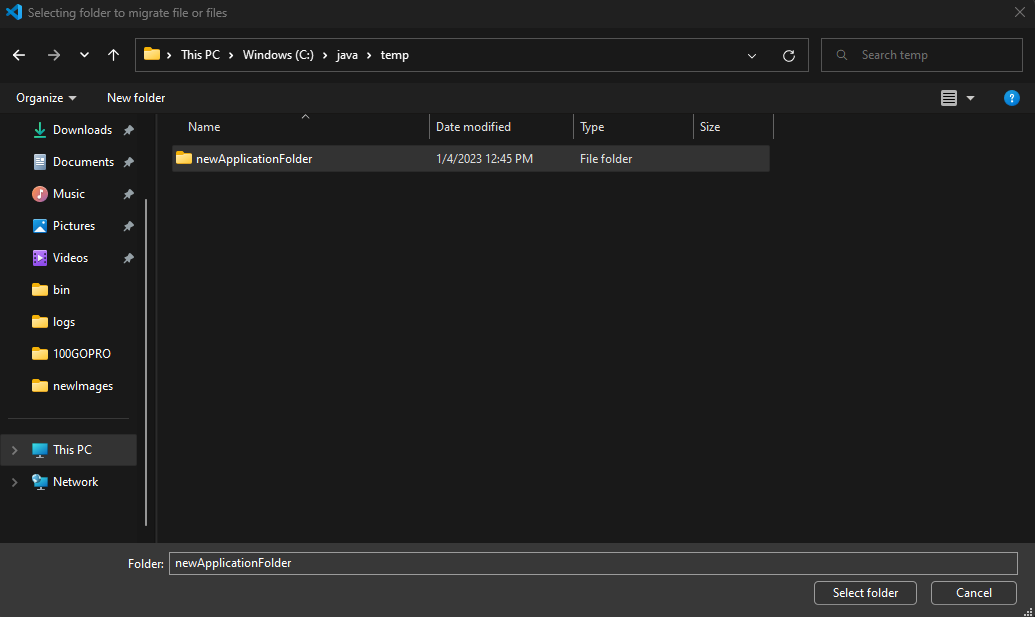Image resolution: width=1035 pixels, height=617 pixels.
Task: Open the recent locations dropdown chevron
Action: tap(84, 55)
